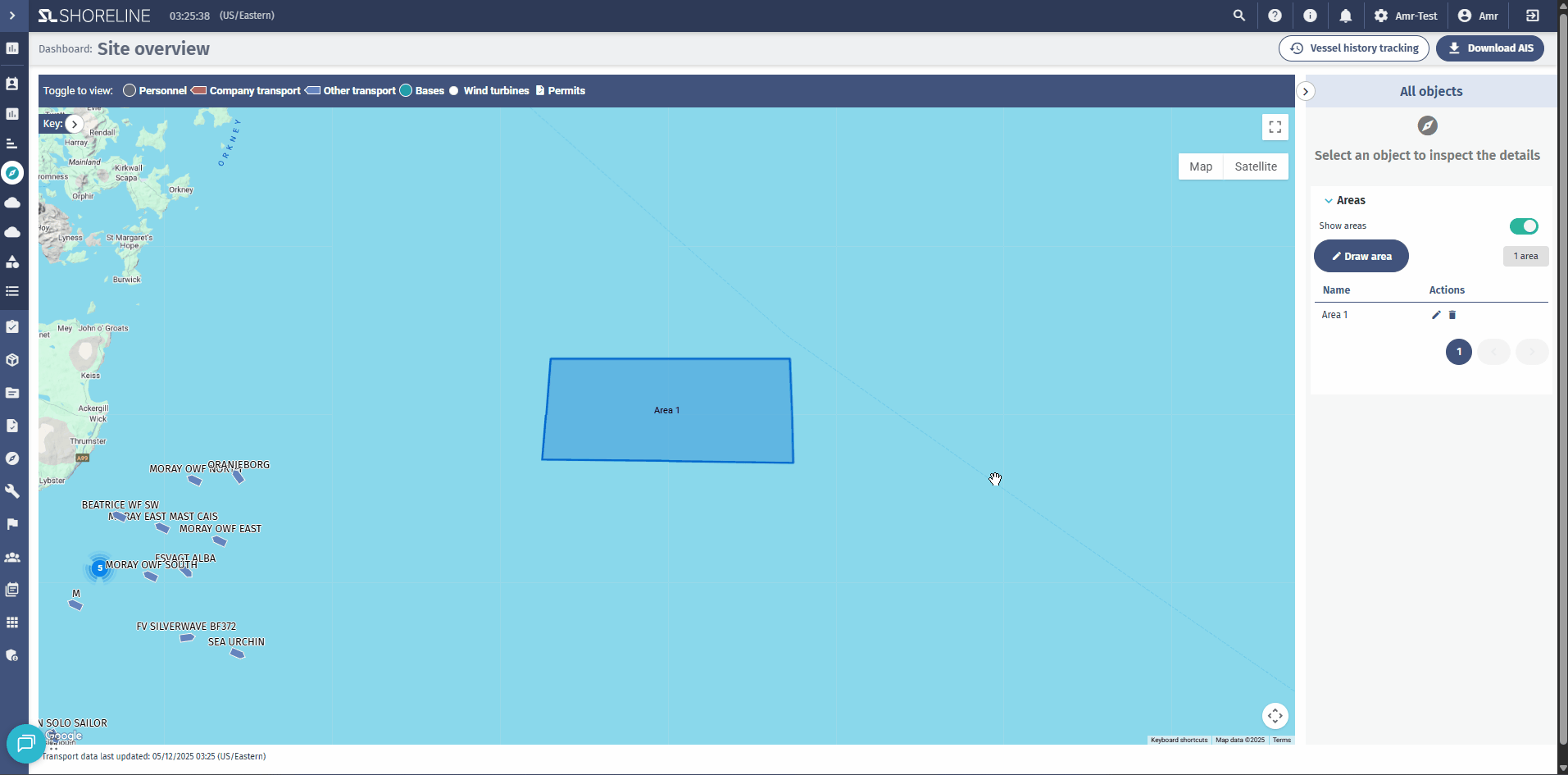Viewport: 1568px width, 775px height.
Task: Collapse the Areas section
Action: [x=1329, y=201]
